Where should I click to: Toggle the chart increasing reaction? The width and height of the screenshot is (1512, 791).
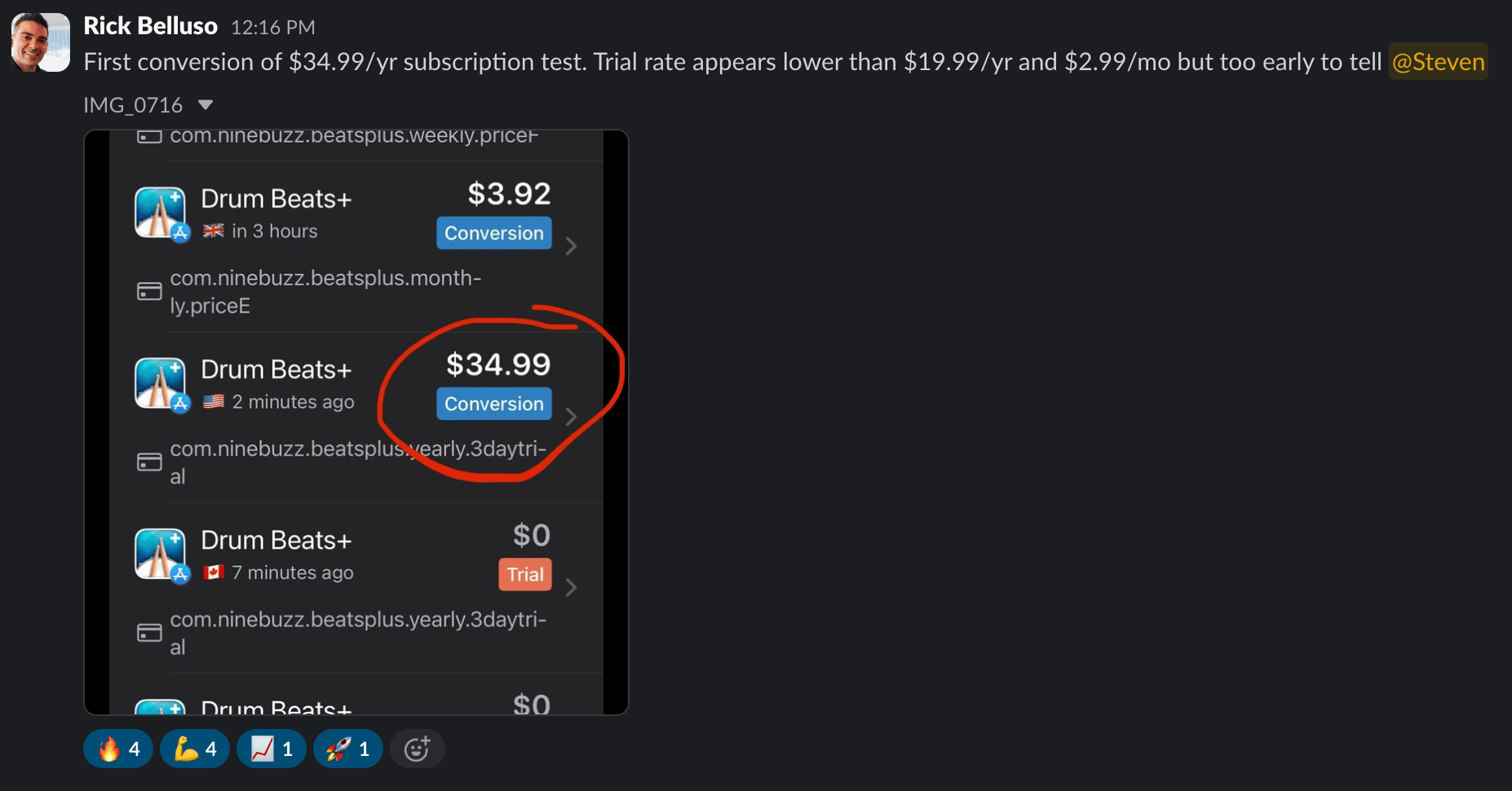tap(272, 749)
